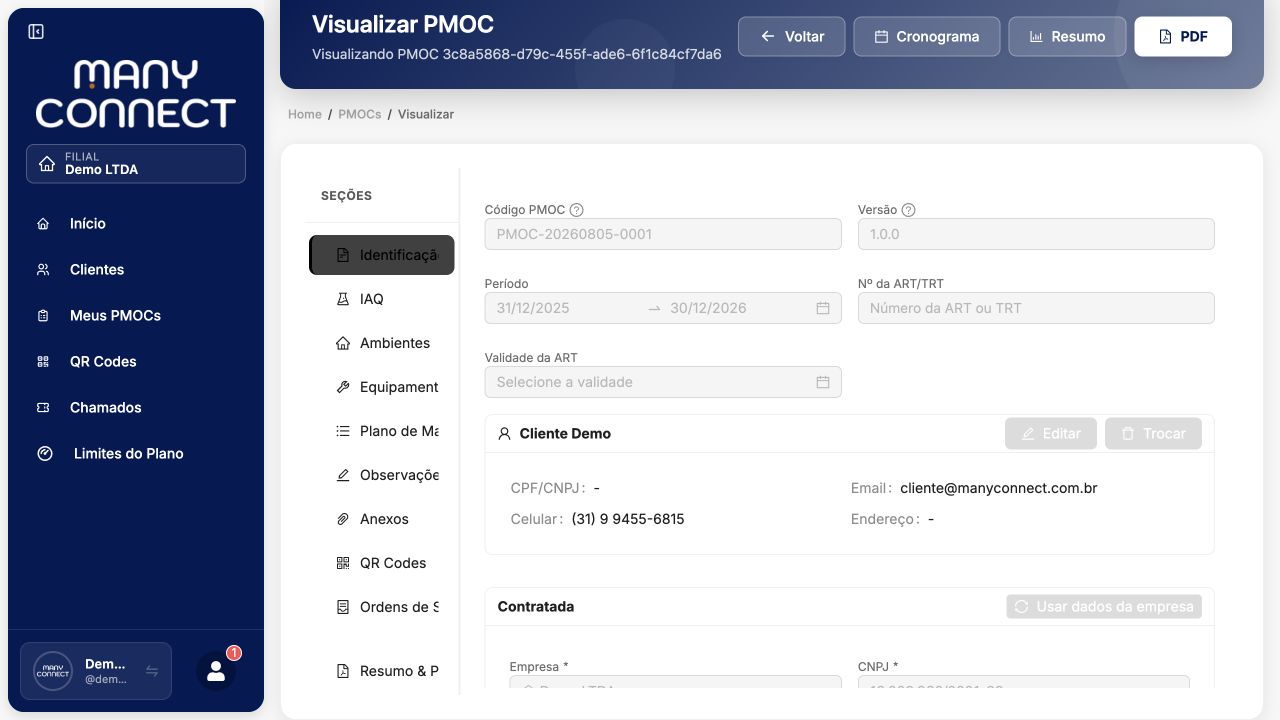Viewport: 1280px width, 720px height.
Task: Open the Início menu label
Action: tap(88, 224)
